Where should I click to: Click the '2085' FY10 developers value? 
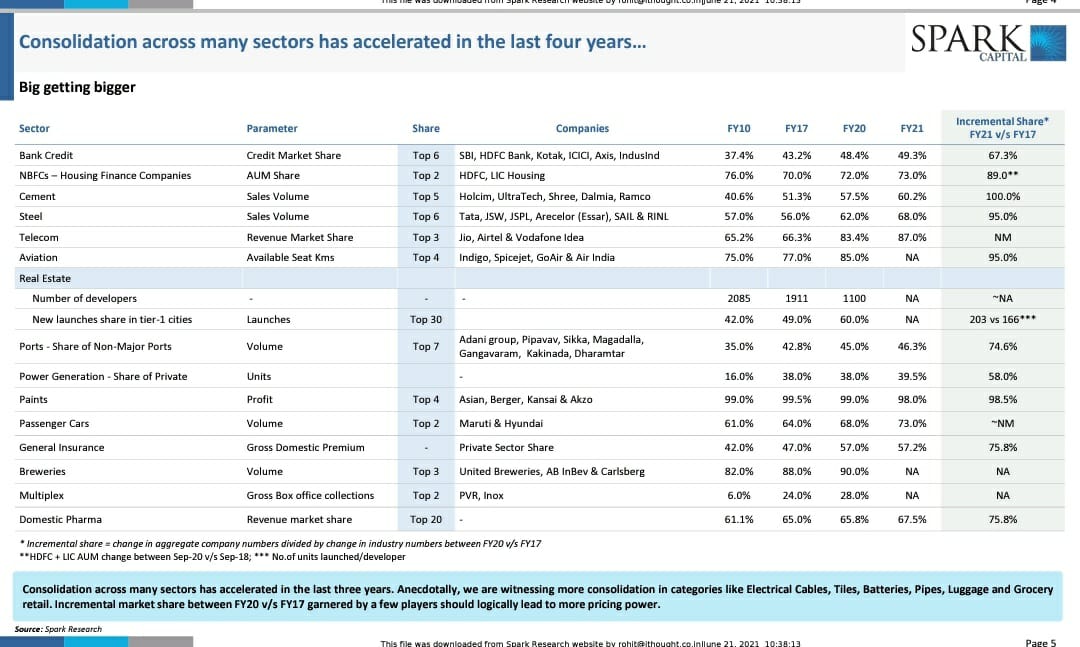pos(738,298)
